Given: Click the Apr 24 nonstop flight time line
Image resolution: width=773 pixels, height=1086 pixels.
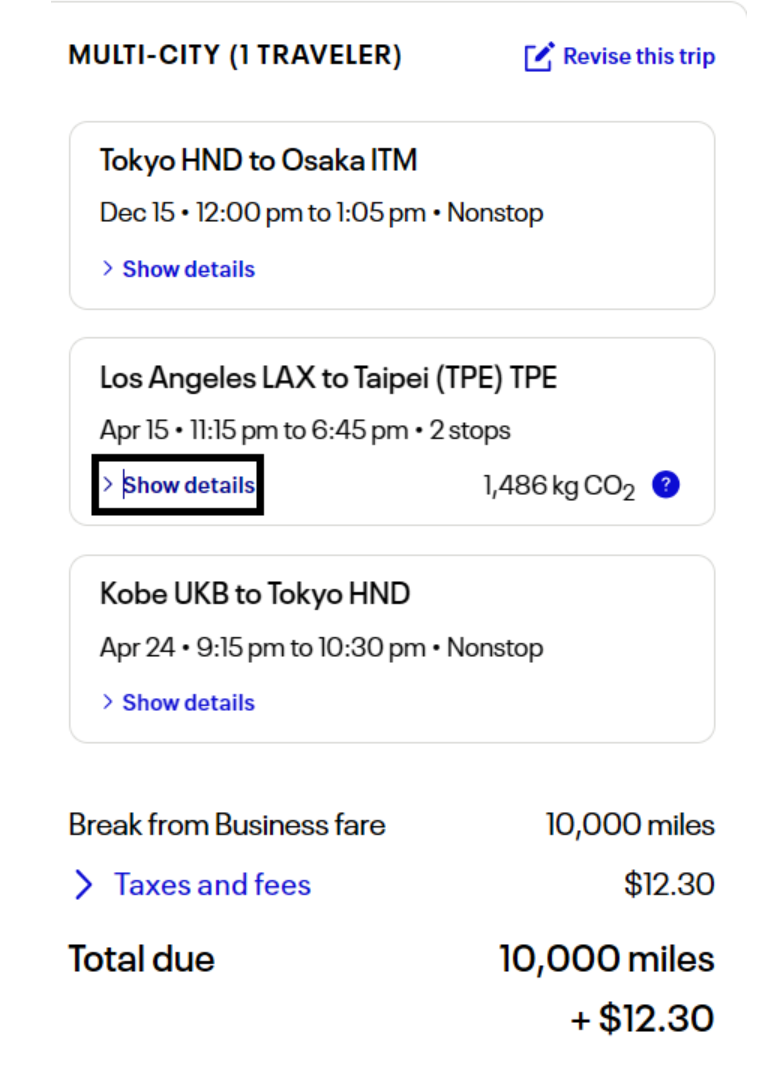Looking at the screenshot, I should pos(321,648).
